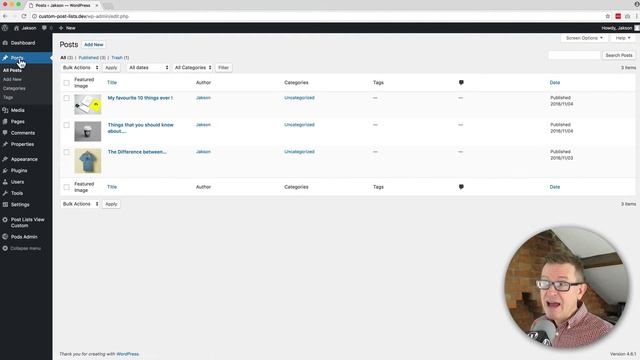Click the notebook thumbnail of first post
The height and width of the screenshot is (360, 640).
88,104
